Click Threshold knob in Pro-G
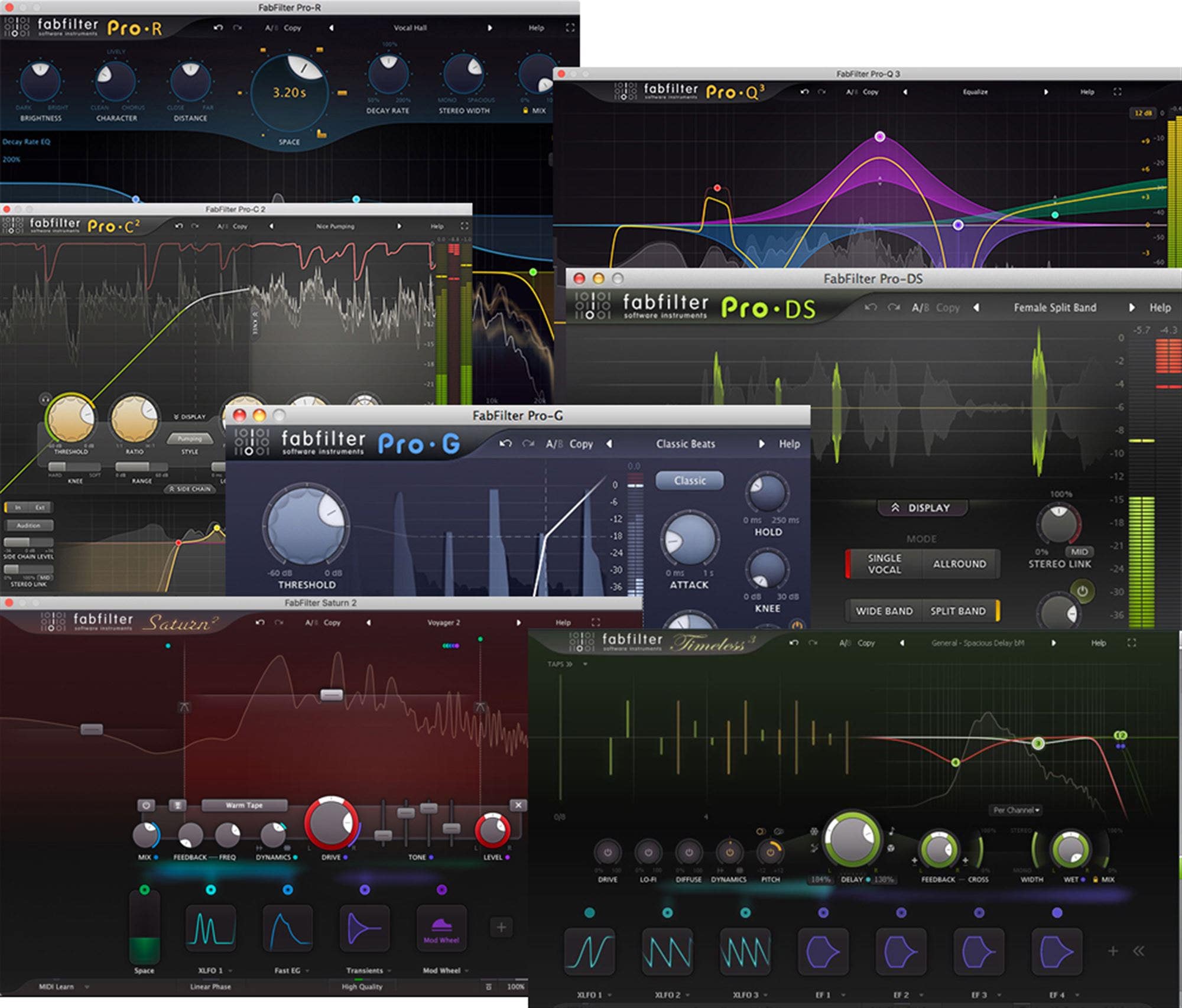Screen dimensions: 1182x1008 (306, 525)
